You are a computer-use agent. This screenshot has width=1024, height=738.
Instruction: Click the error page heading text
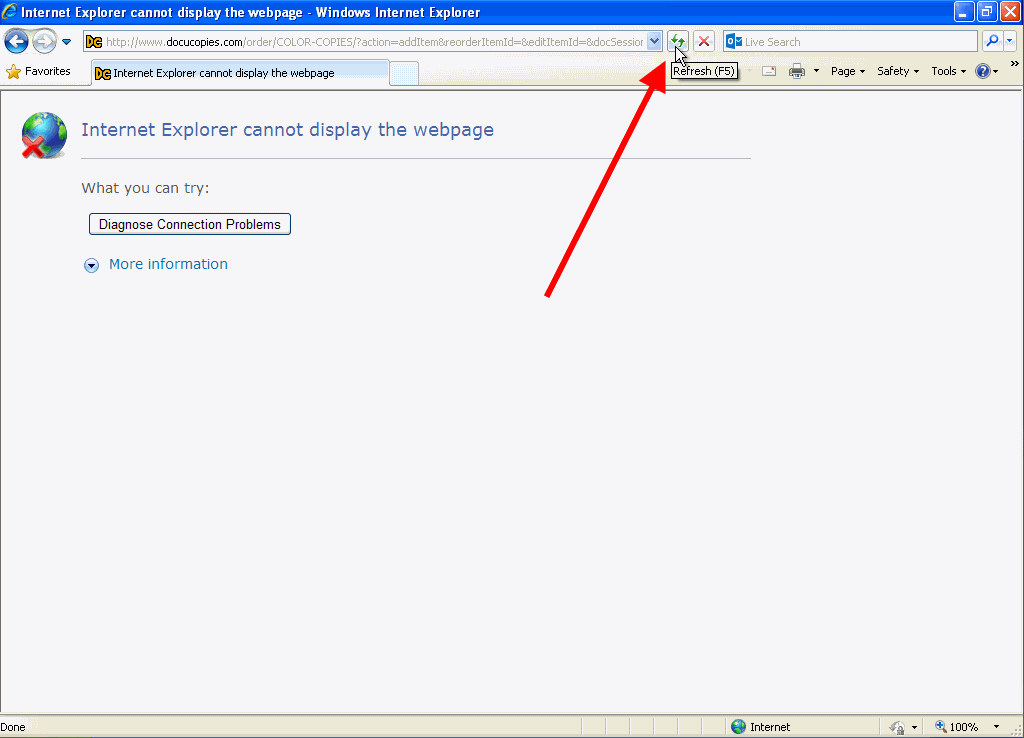click(287, 129)
